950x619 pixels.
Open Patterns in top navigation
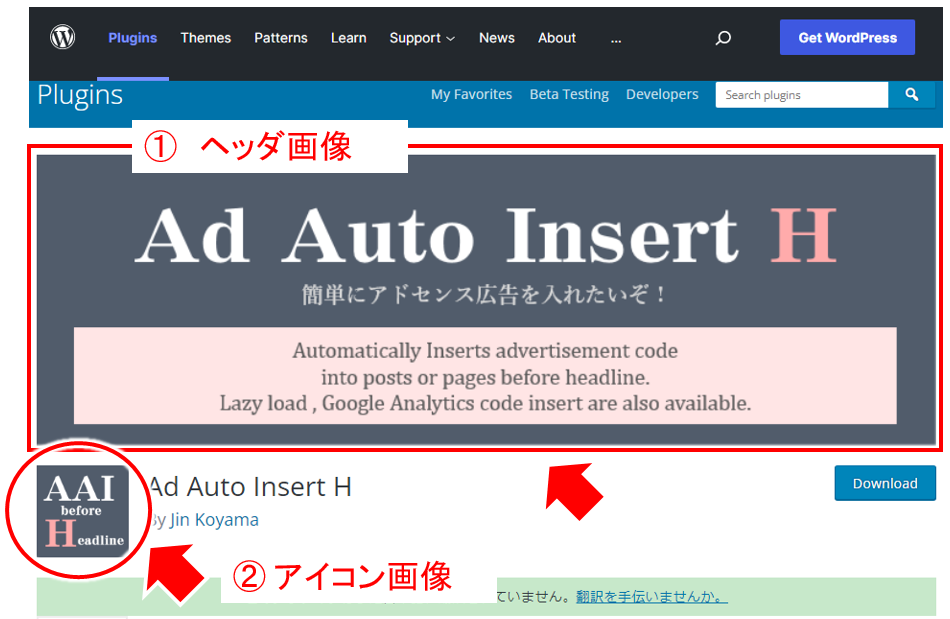coord(281,38)
